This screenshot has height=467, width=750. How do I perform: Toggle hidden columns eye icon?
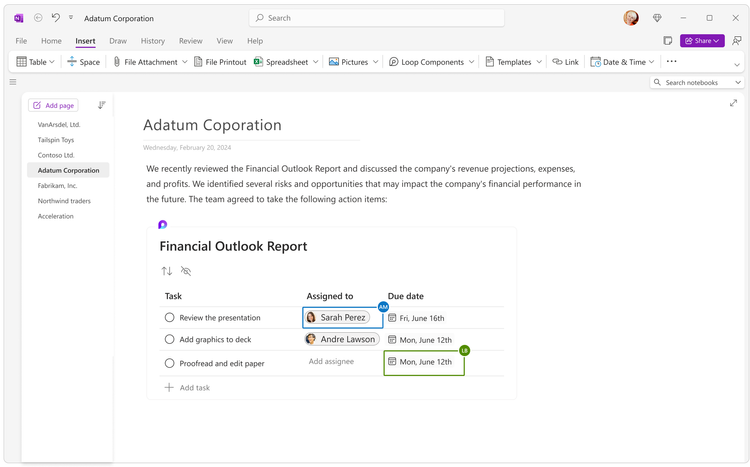[x=186, y=271]
